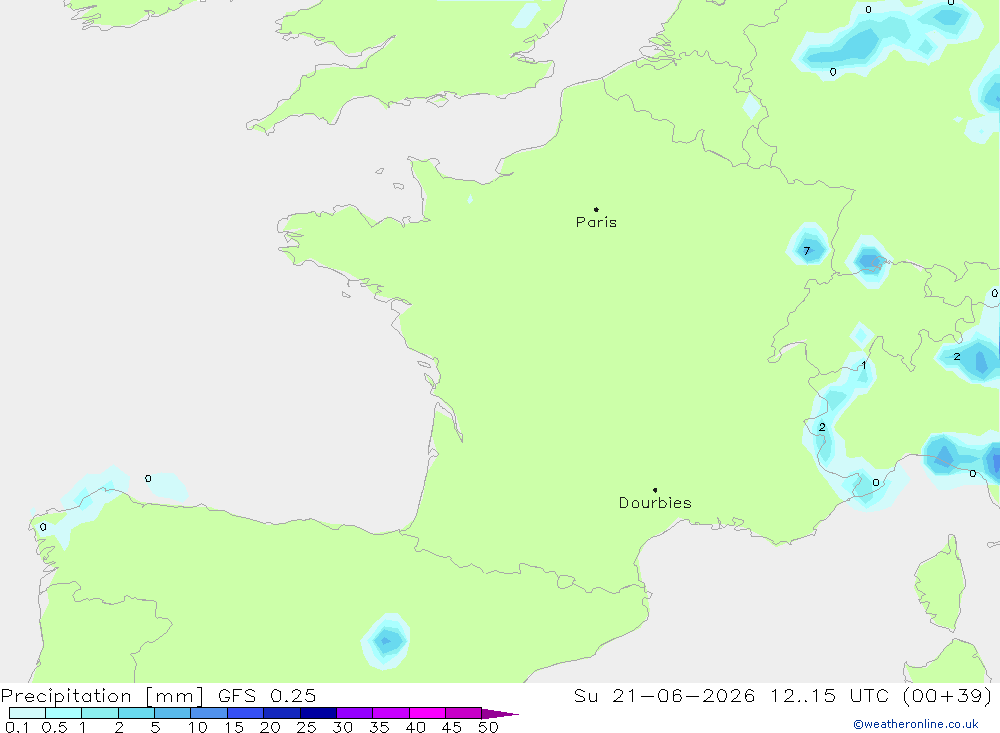Viewport: 1000px width, 733px height.
Task: Pick the 1–2 mm legend swatch
Action: [x=100, y=713]
